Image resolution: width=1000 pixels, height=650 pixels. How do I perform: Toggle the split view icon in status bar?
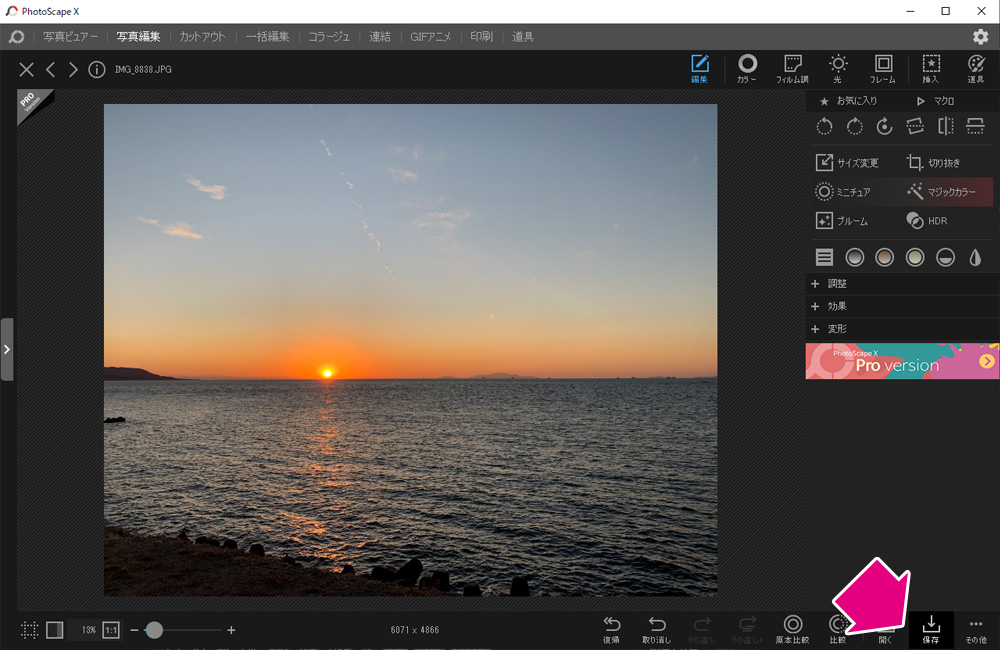[55, 630]
